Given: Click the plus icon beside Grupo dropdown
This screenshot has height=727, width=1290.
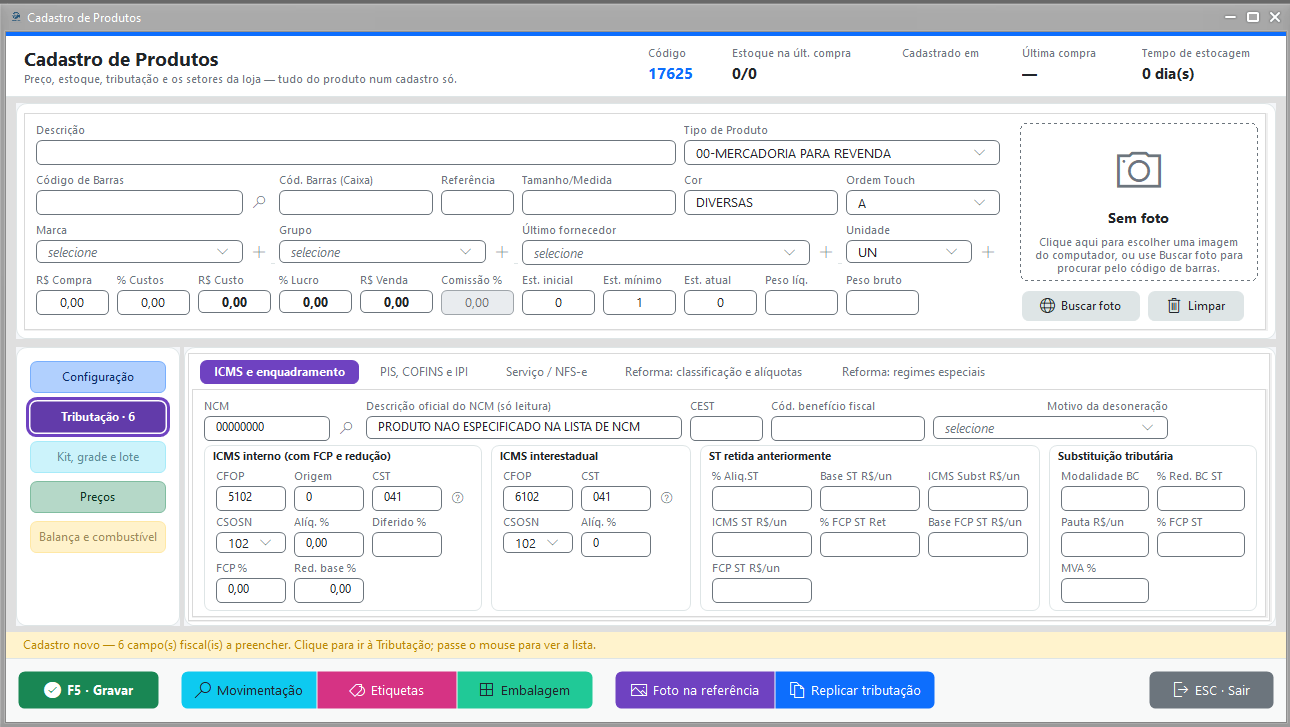Looking at the screenshot, I should pos(502,252).
